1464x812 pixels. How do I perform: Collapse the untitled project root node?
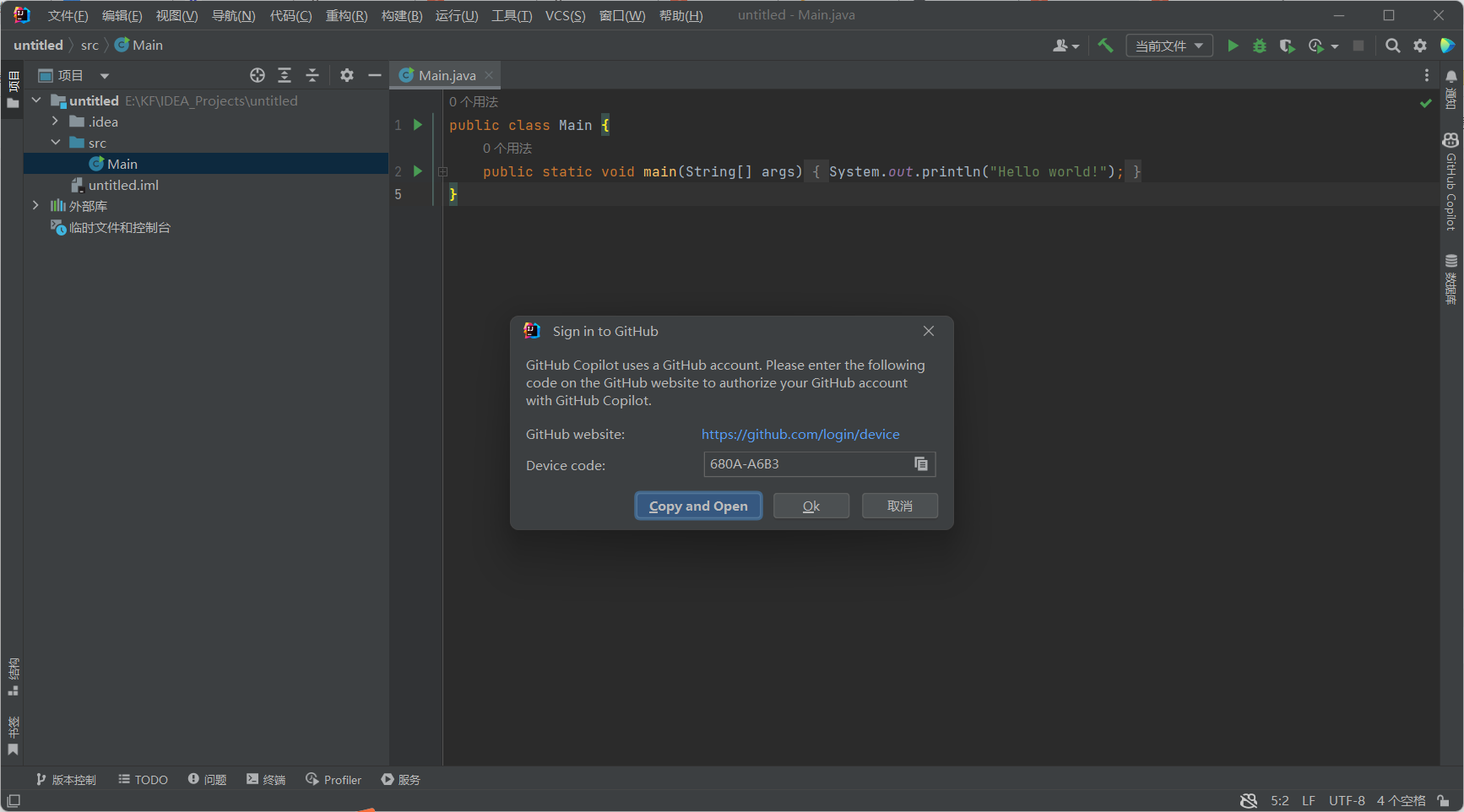(x=36, y=100)
